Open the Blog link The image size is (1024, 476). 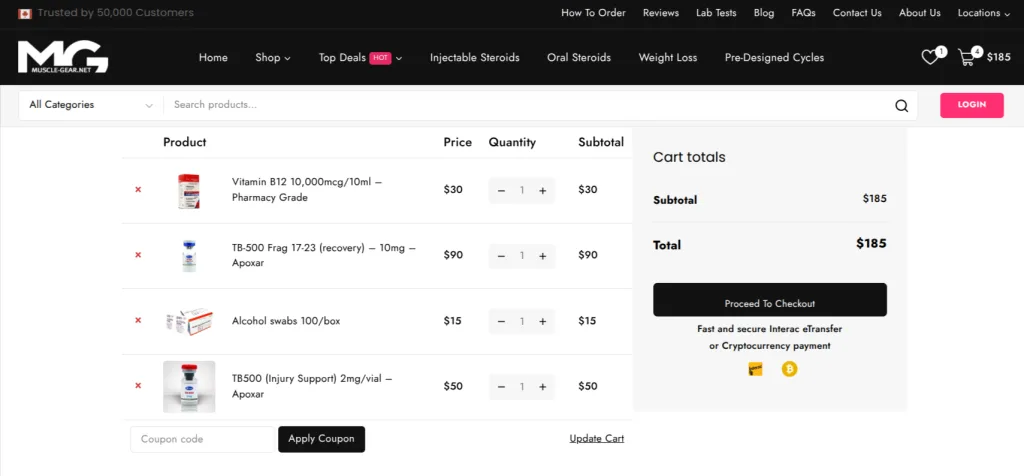[x=764, y=13]
